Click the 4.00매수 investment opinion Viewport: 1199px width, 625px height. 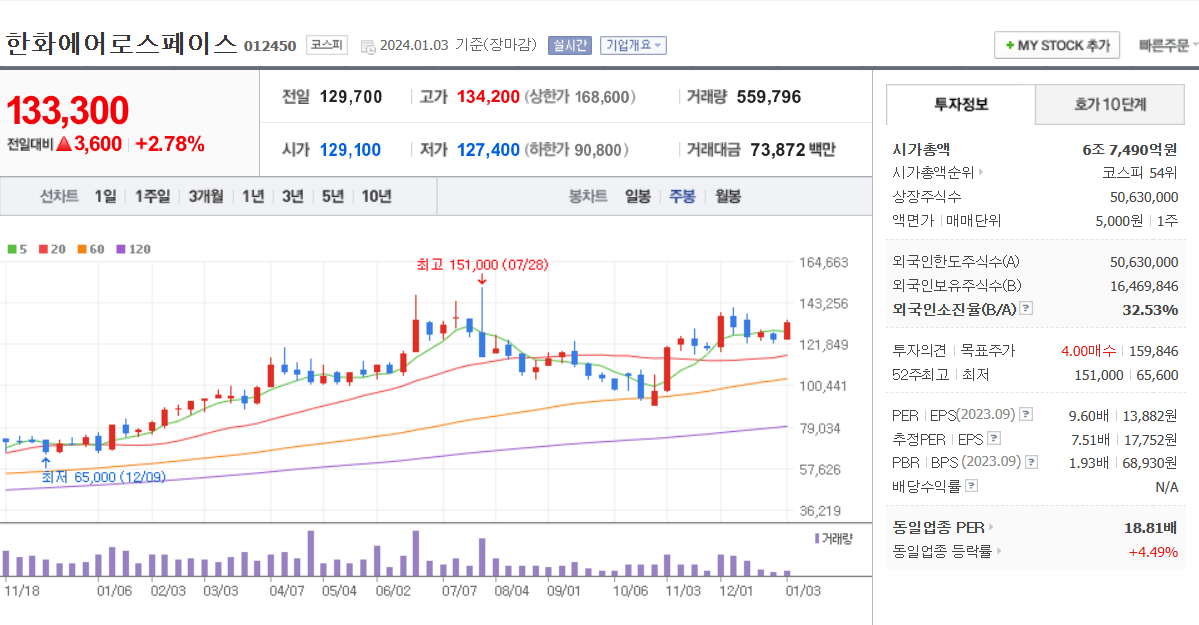click(1088, 351)
